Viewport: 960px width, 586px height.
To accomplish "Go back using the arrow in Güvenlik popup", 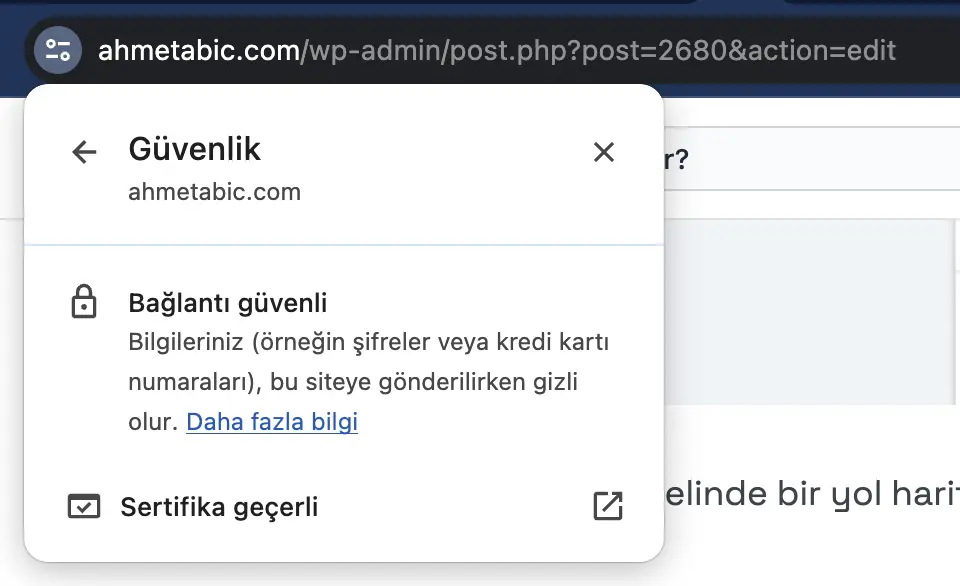I will click(84, 152).
